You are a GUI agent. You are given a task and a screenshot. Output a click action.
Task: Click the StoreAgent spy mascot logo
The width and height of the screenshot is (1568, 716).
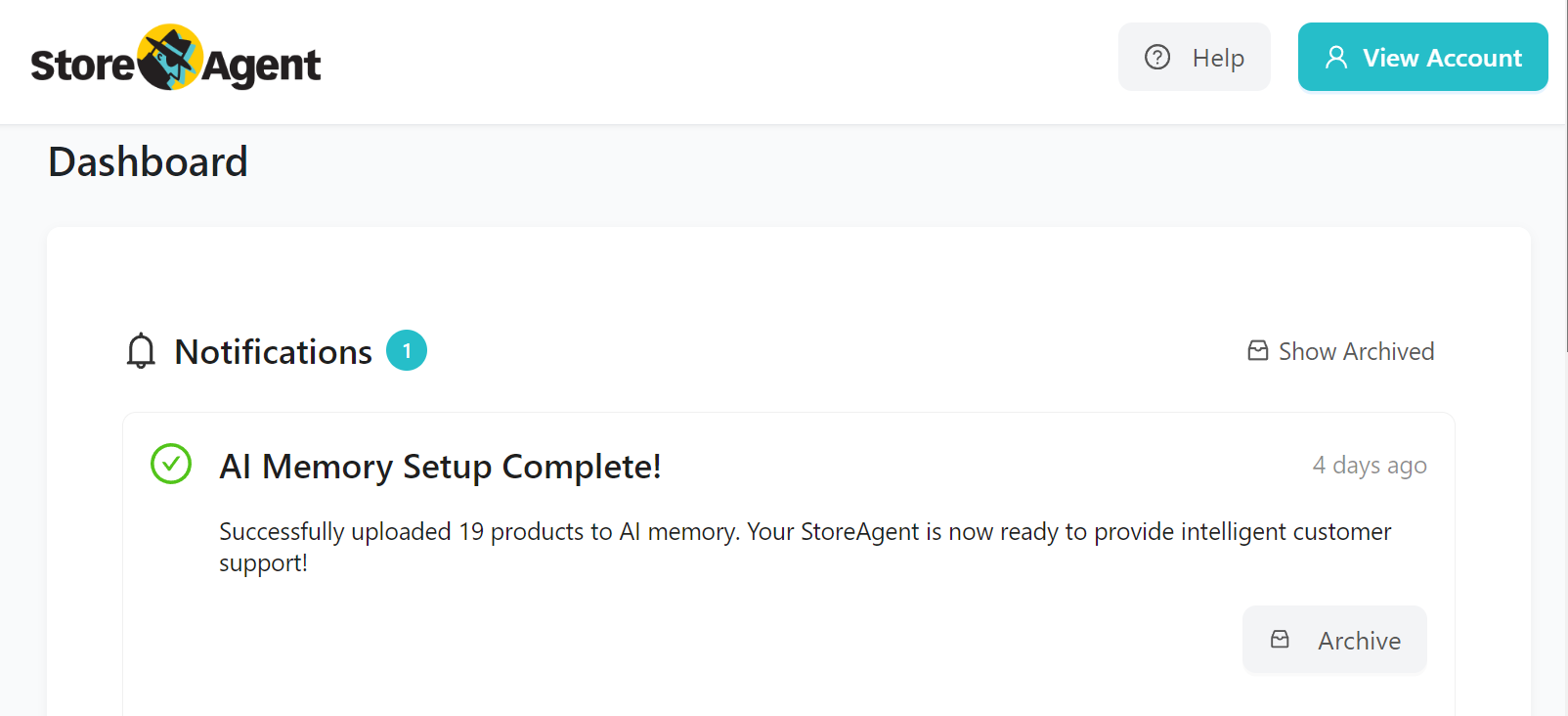point(170,58)
